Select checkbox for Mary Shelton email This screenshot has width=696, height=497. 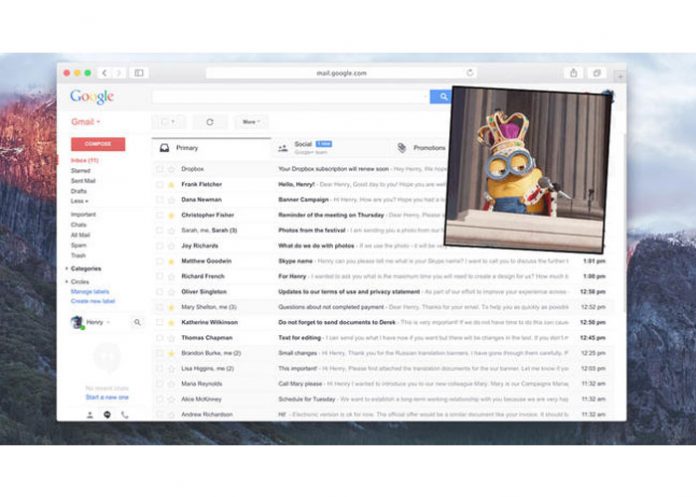click(160, 307)
